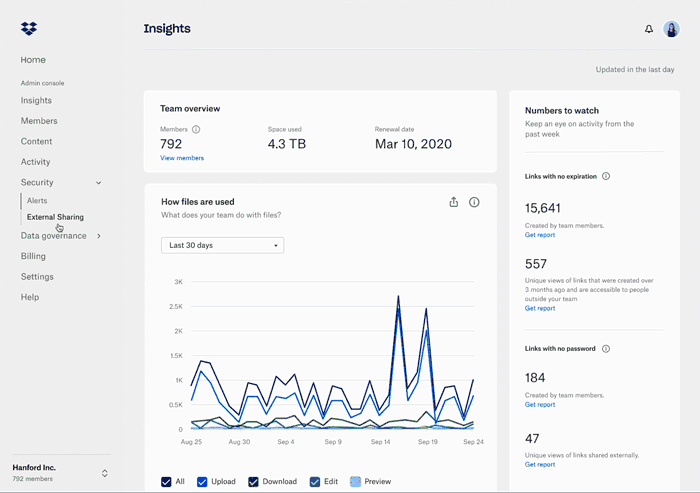This screenshot has height=493, width=700.
Task: Click info icon on How files are used
Action: [x=474, y=202]
